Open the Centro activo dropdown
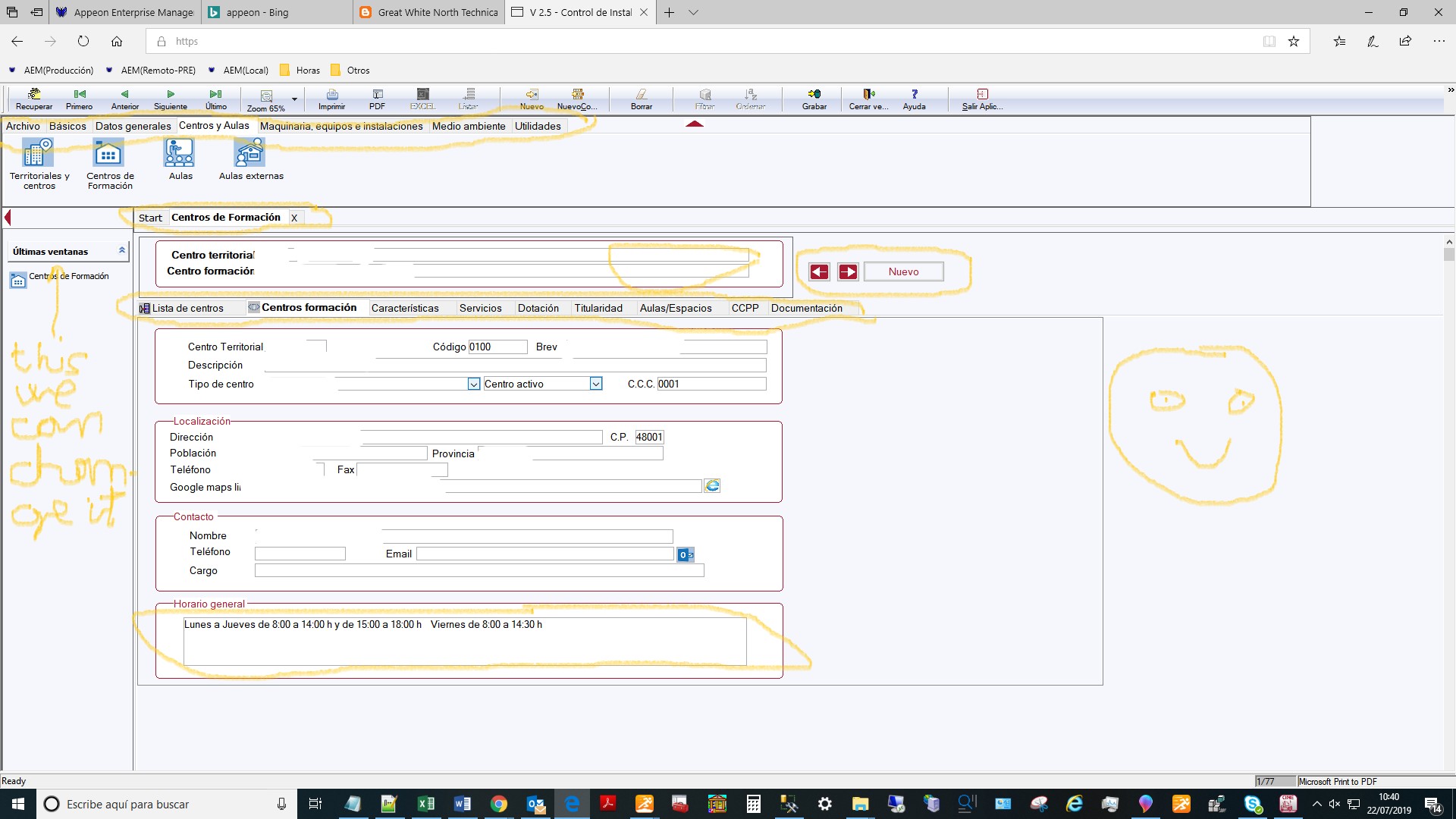Viewport: 1456px width, 819px height. tap(596, 384)
